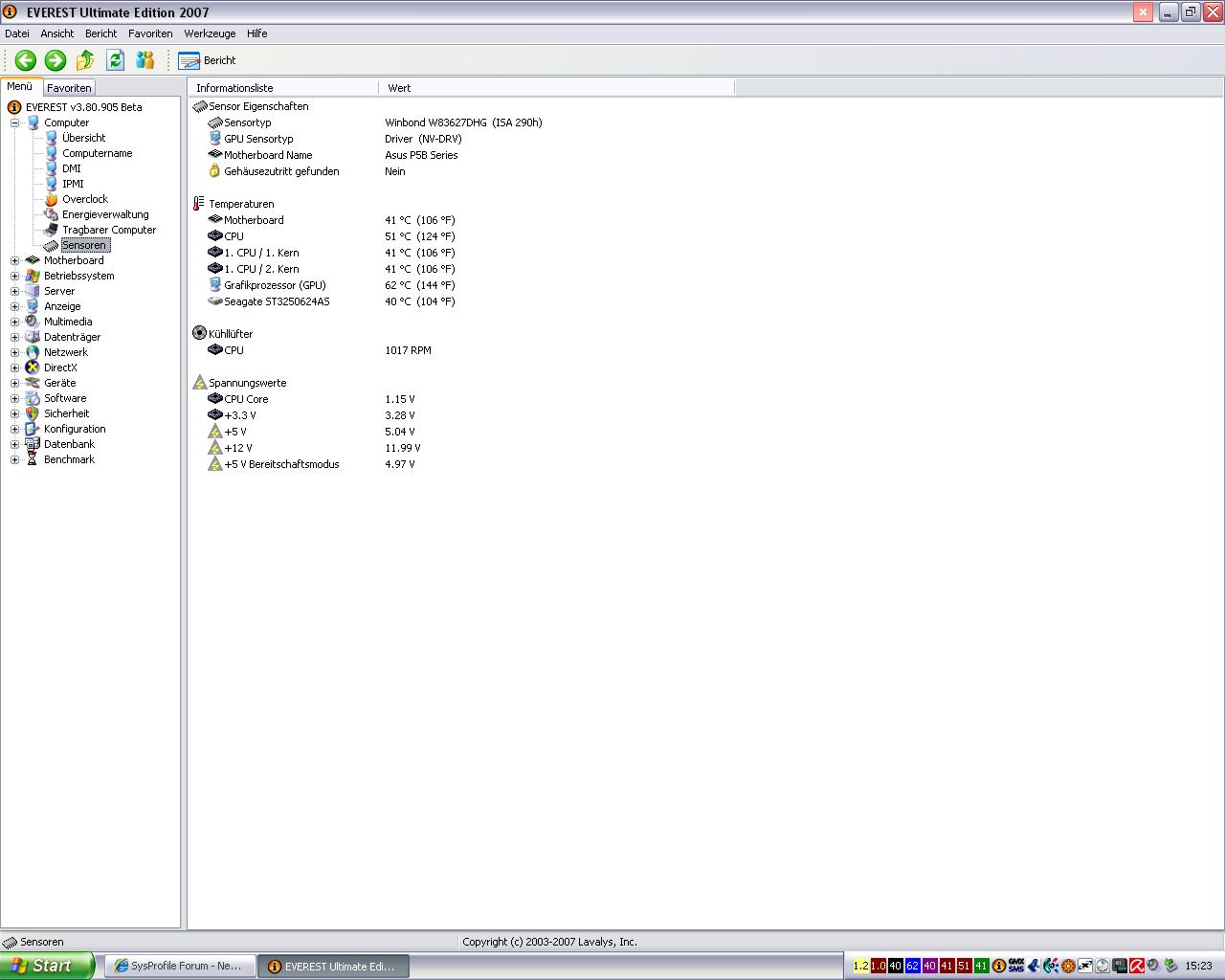
Task: Click the Konfiguration icon in tree
Action: 33,429
